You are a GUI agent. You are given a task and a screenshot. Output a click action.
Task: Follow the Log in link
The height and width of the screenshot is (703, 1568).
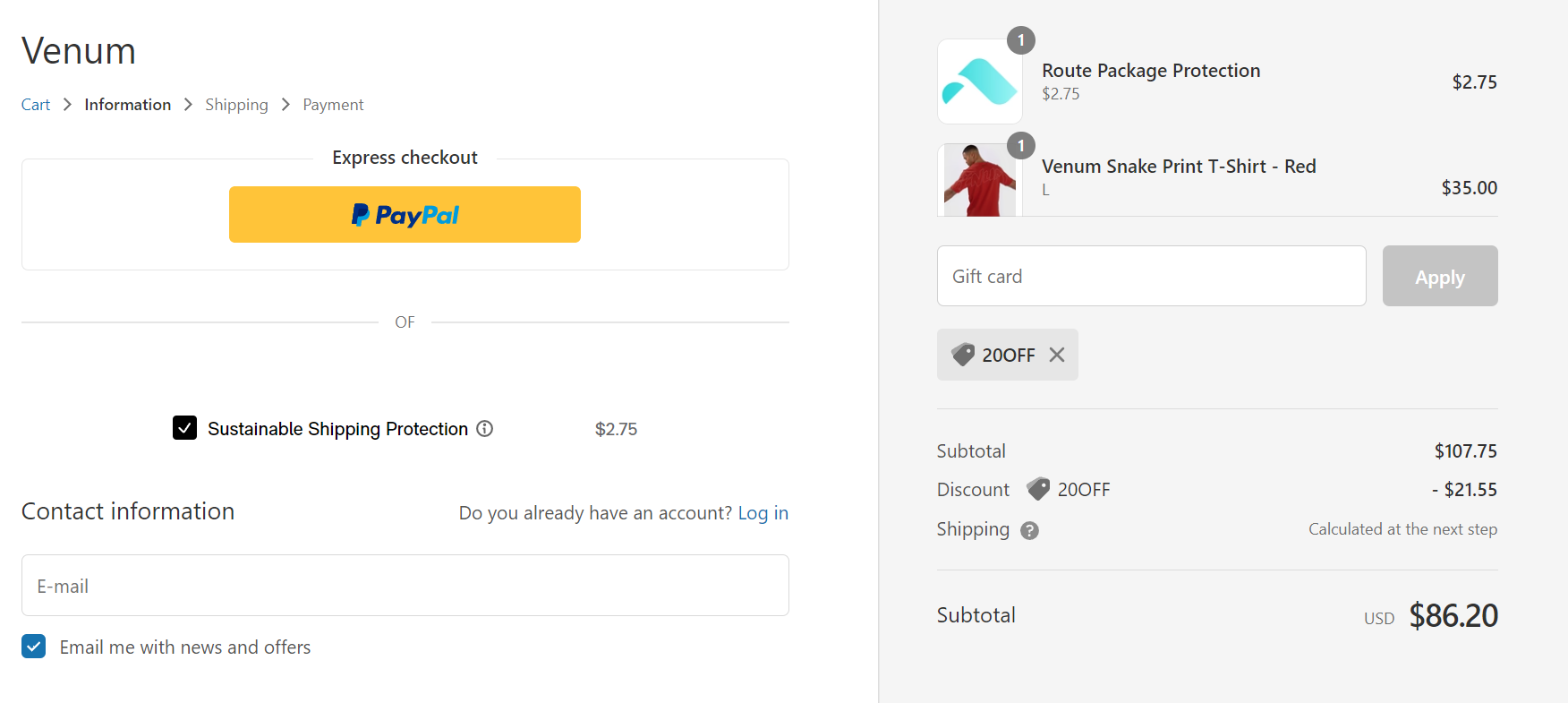(763, 513)
